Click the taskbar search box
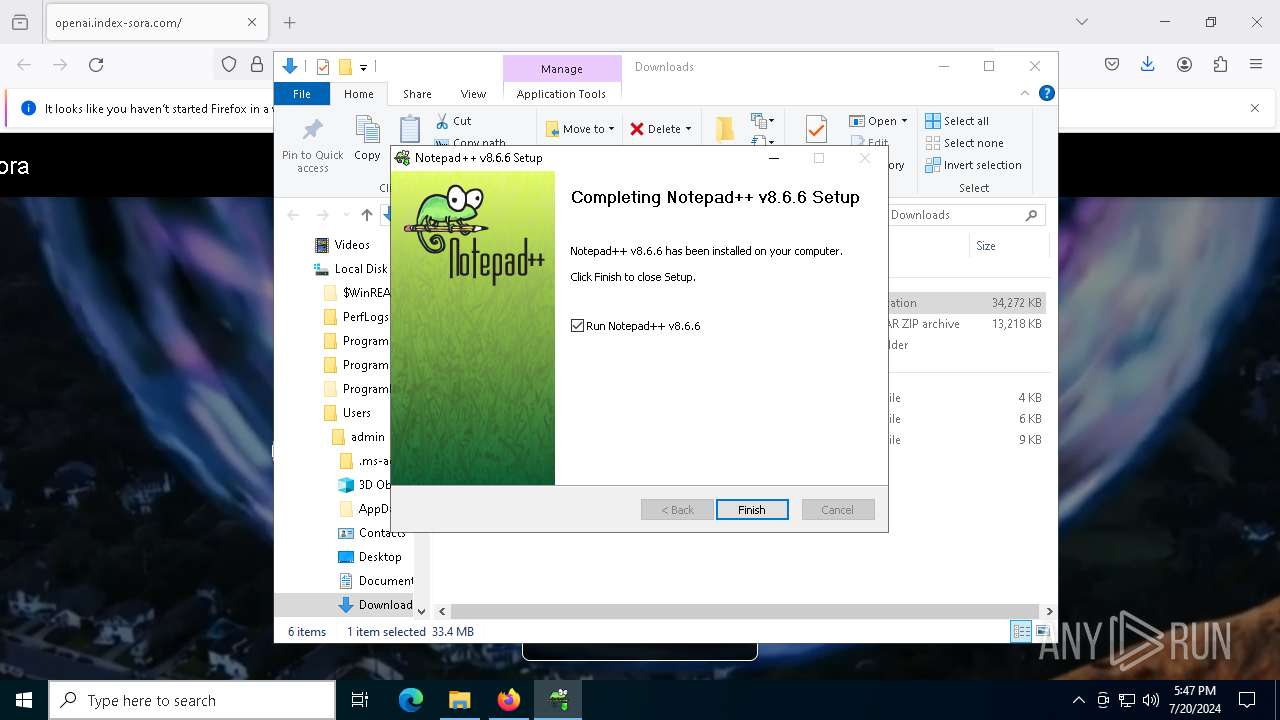The width and height of the screenshot is (1280, 720). [x=192, y=700]
